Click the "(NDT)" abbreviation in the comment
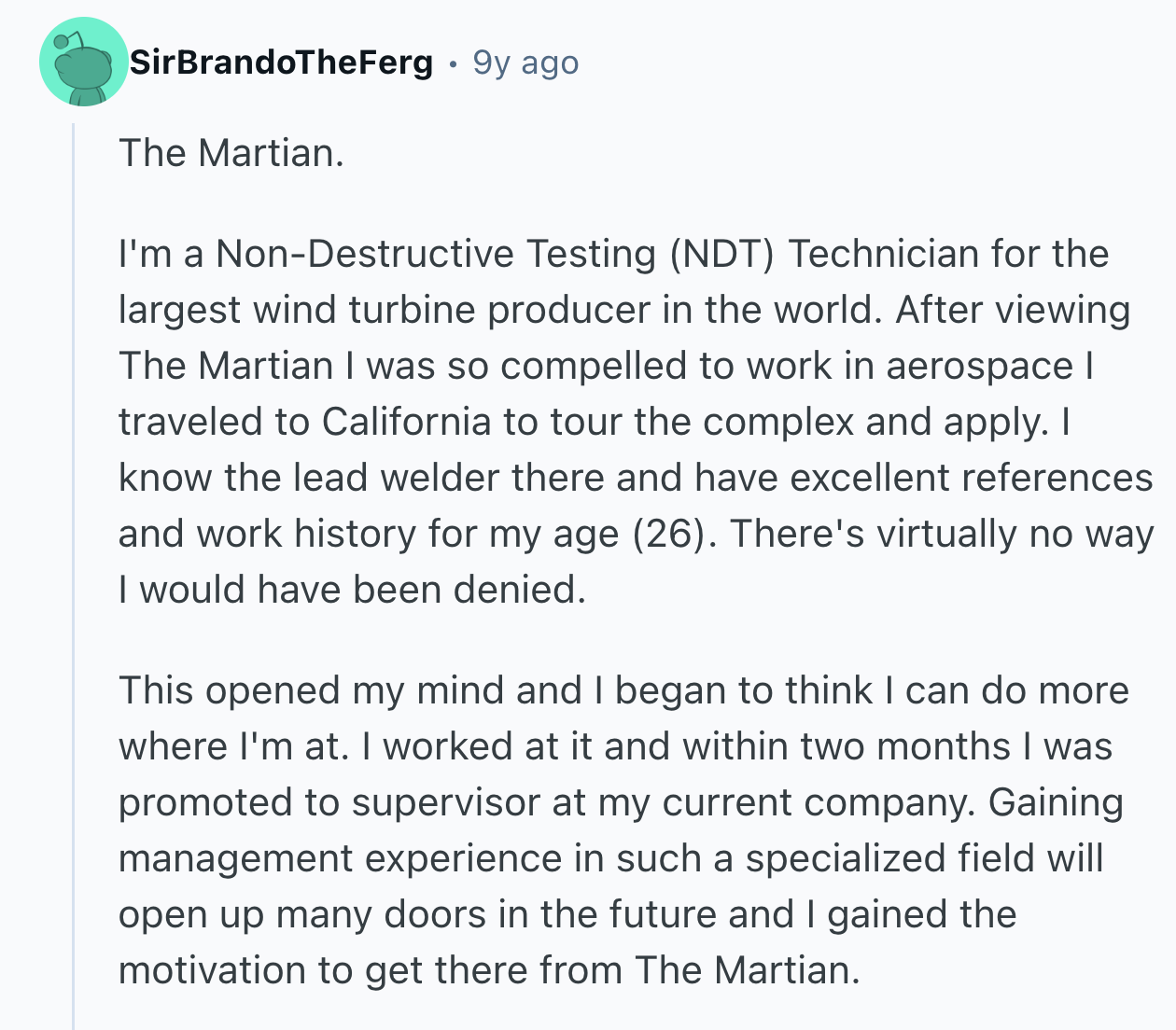This screenshot has width=1176, height=1030. pyautogui.click(x=721, y=254)
